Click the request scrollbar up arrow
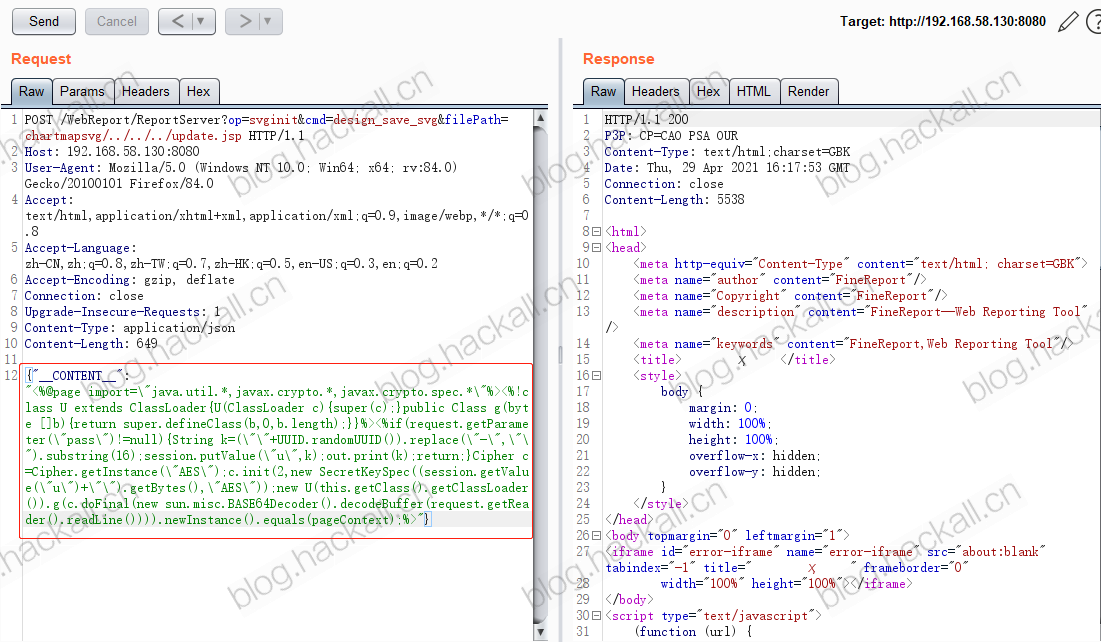 click(x=540, y=118)
